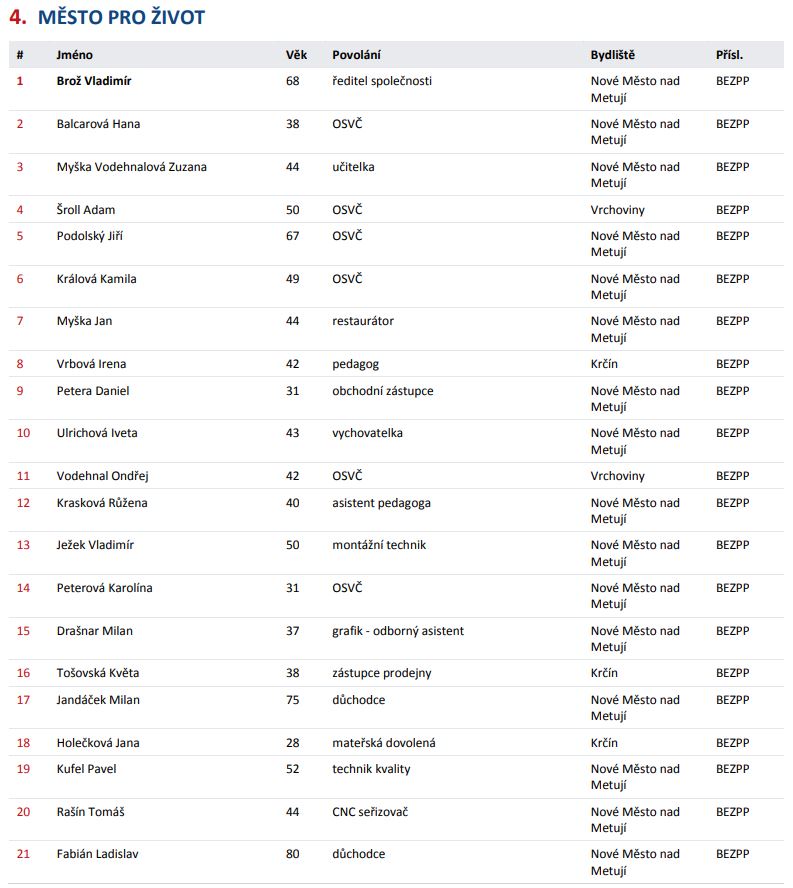Select candidate Brož Vladimír
The width and height of the screenshot is (793, 888).
pyautogui.click(x=93, y=81)
